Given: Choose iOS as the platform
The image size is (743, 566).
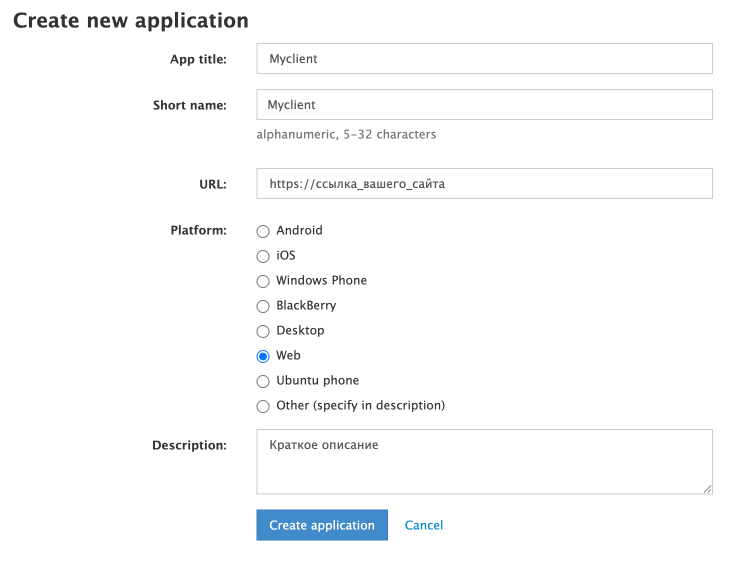Looking at the screenshot, I should [x=263, y=256].
